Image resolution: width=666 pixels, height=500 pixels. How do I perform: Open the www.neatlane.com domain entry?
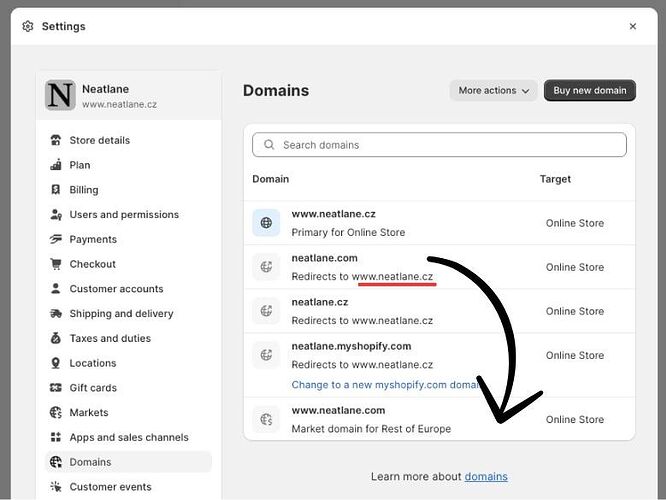coord(439,419)
